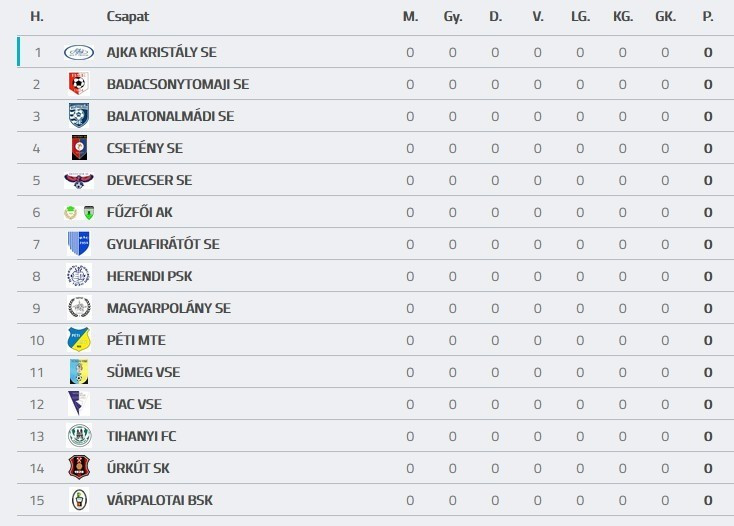Click the Csetény SE club logo
This screenshot has width=734, height=526.
click(x=78, y=148)
